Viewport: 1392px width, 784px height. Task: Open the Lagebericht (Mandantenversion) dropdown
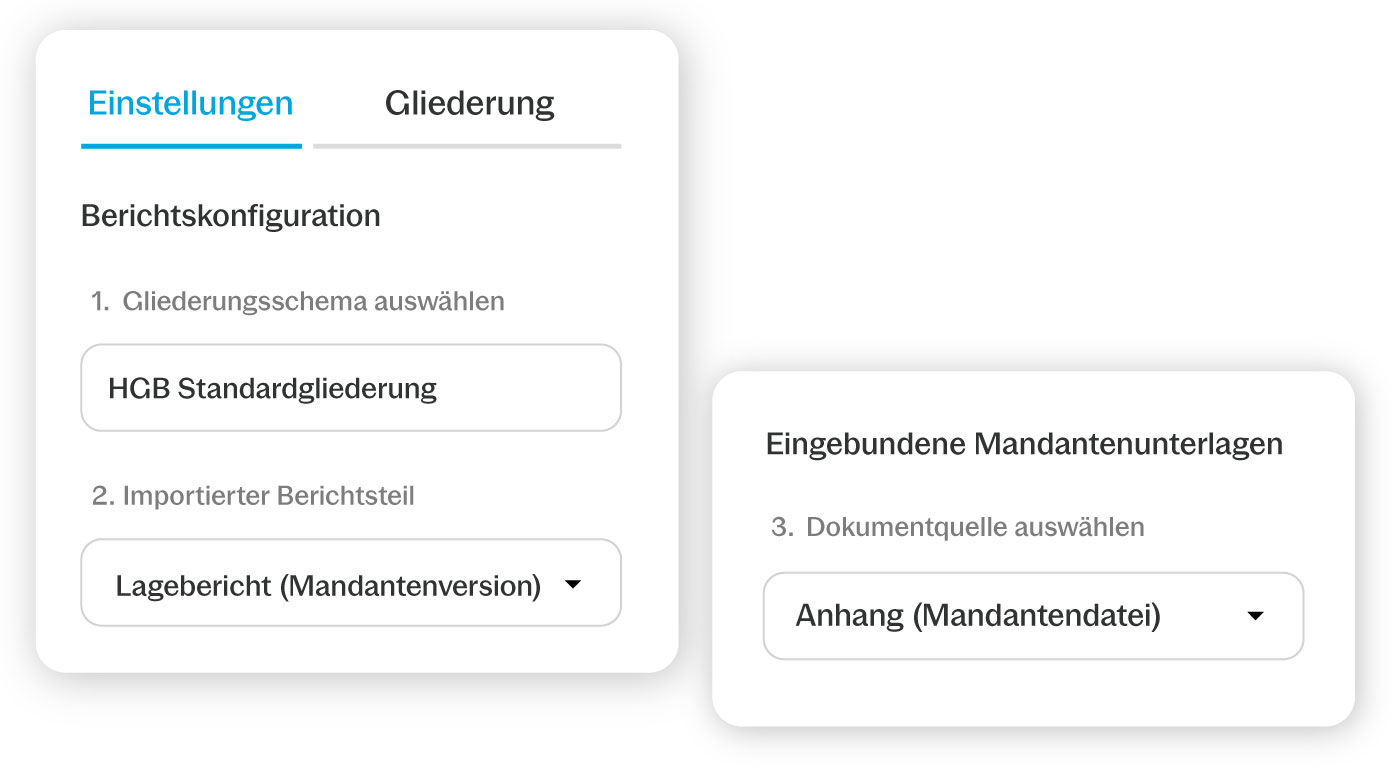tap(350, 583)
